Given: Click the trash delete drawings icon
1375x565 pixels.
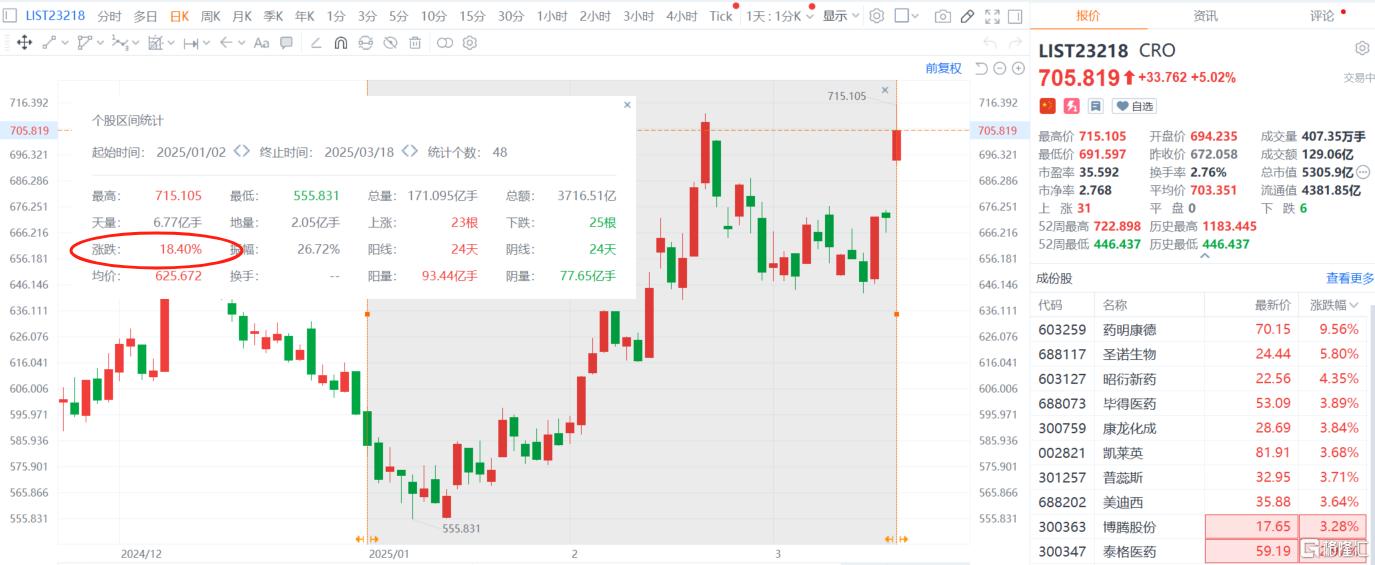Looking at the screenshot, I should click(x=415, y=43).
